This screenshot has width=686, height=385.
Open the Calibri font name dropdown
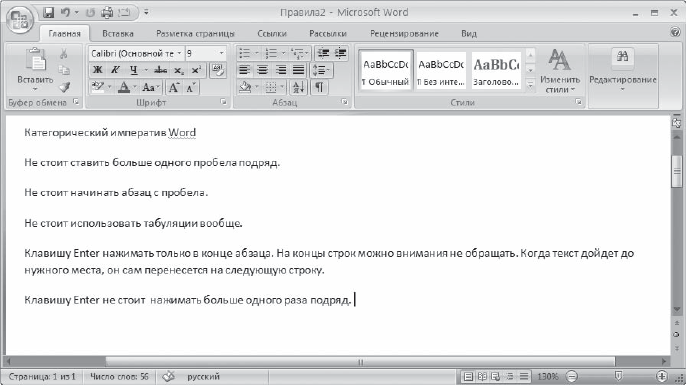coord(136,53)
